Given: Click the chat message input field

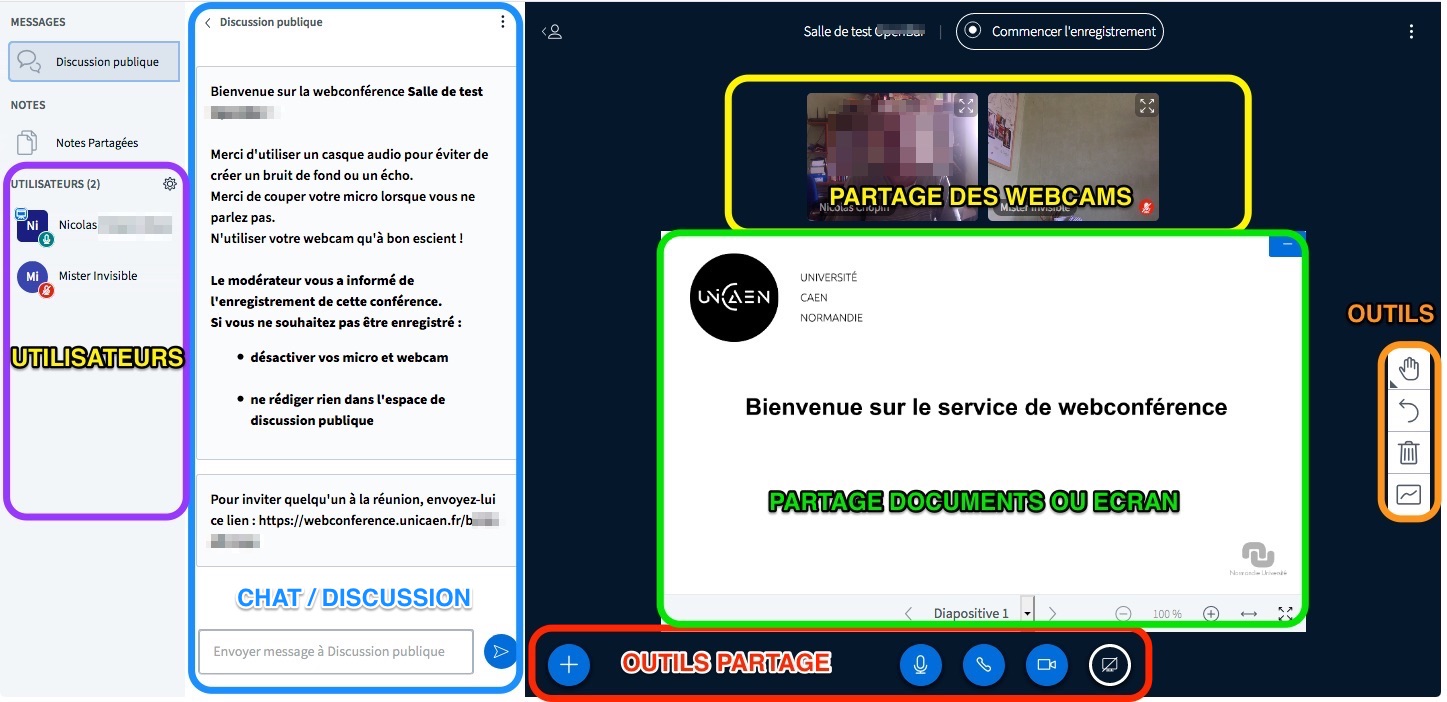Looking at the screenshot, I should (336, 652).
